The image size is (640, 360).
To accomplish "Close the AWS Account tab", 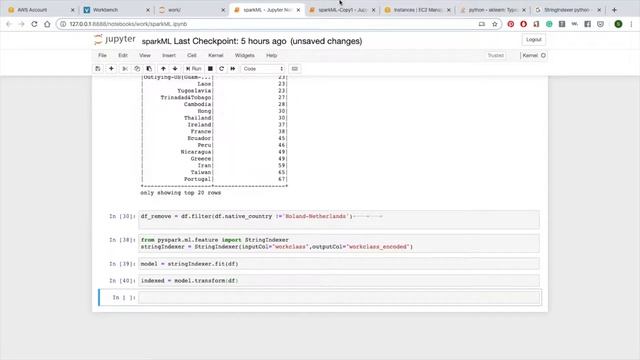I will 73,10.
